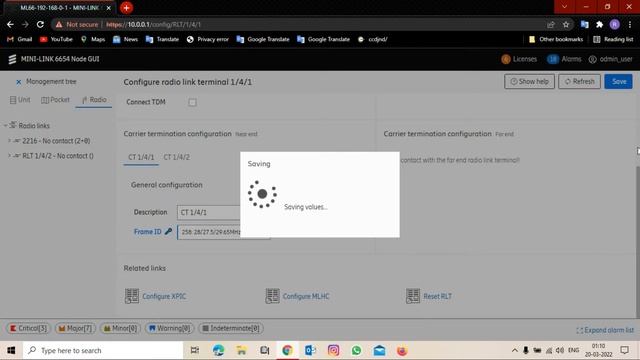Image resolution: width=640 pixels, height=360 pixels.
Task: Select 2216 - No contact (2+0)
Action: tap(56, 141)
